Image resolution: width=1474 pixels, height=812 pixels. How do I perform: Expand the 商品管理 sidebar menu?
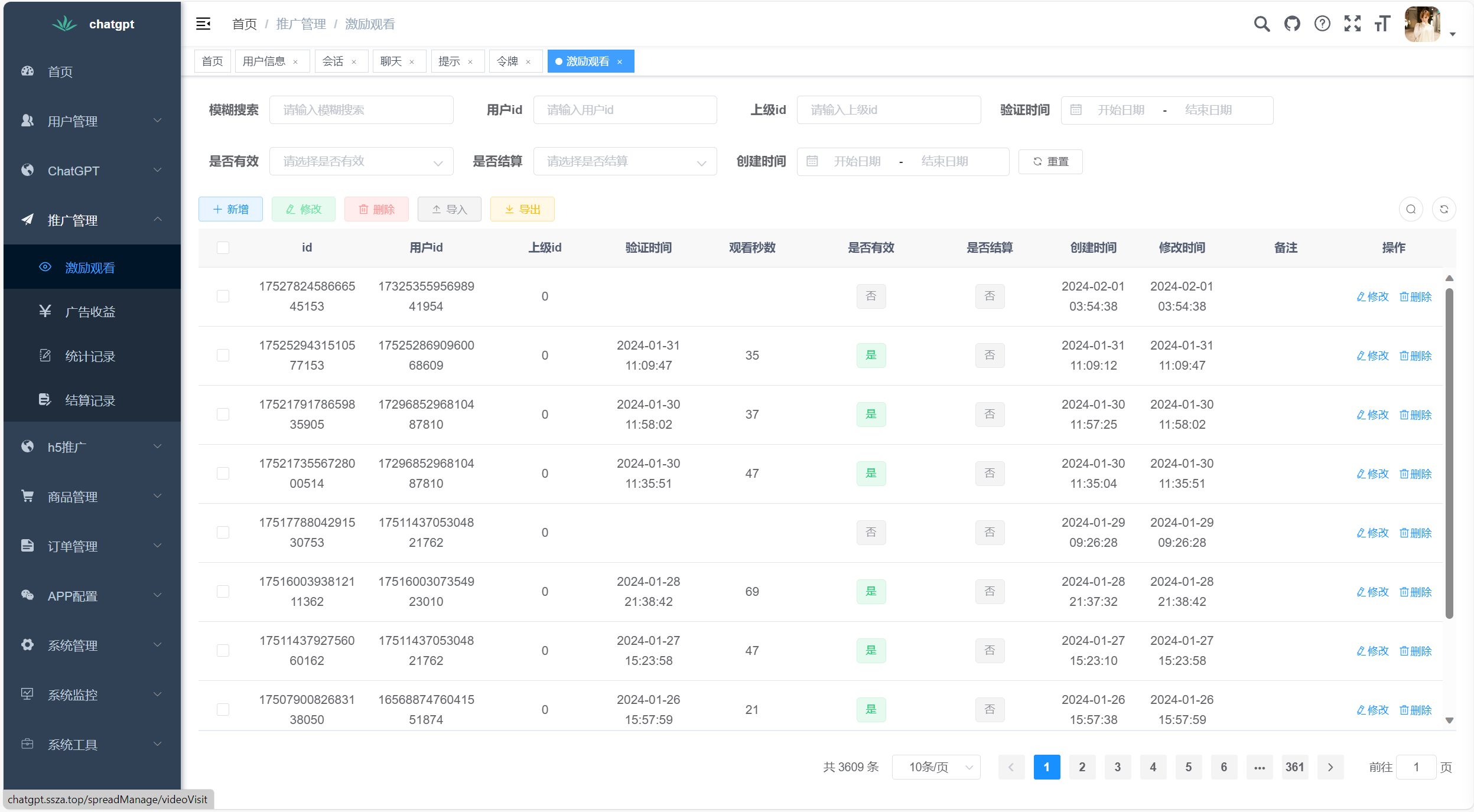pyautogui.click(x=92, y=497)
